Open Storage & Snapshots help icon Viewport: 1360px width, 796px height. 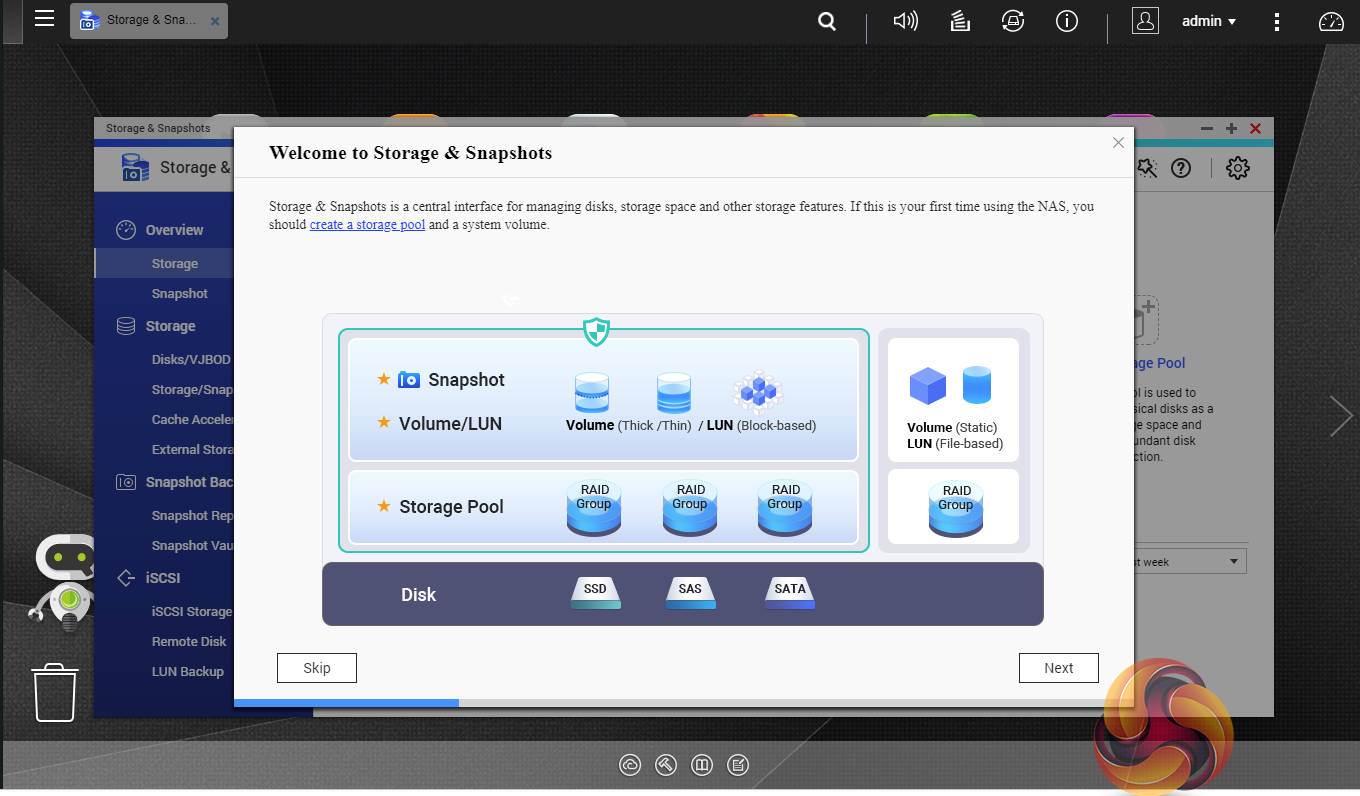(x=1181, y=168)
